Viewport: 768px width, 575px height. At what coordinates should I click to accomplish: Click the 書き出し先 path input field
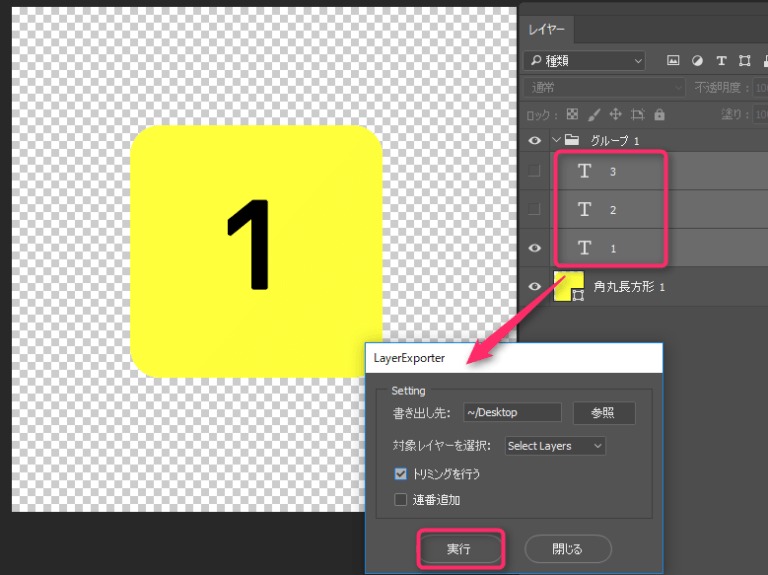[511, 413]
